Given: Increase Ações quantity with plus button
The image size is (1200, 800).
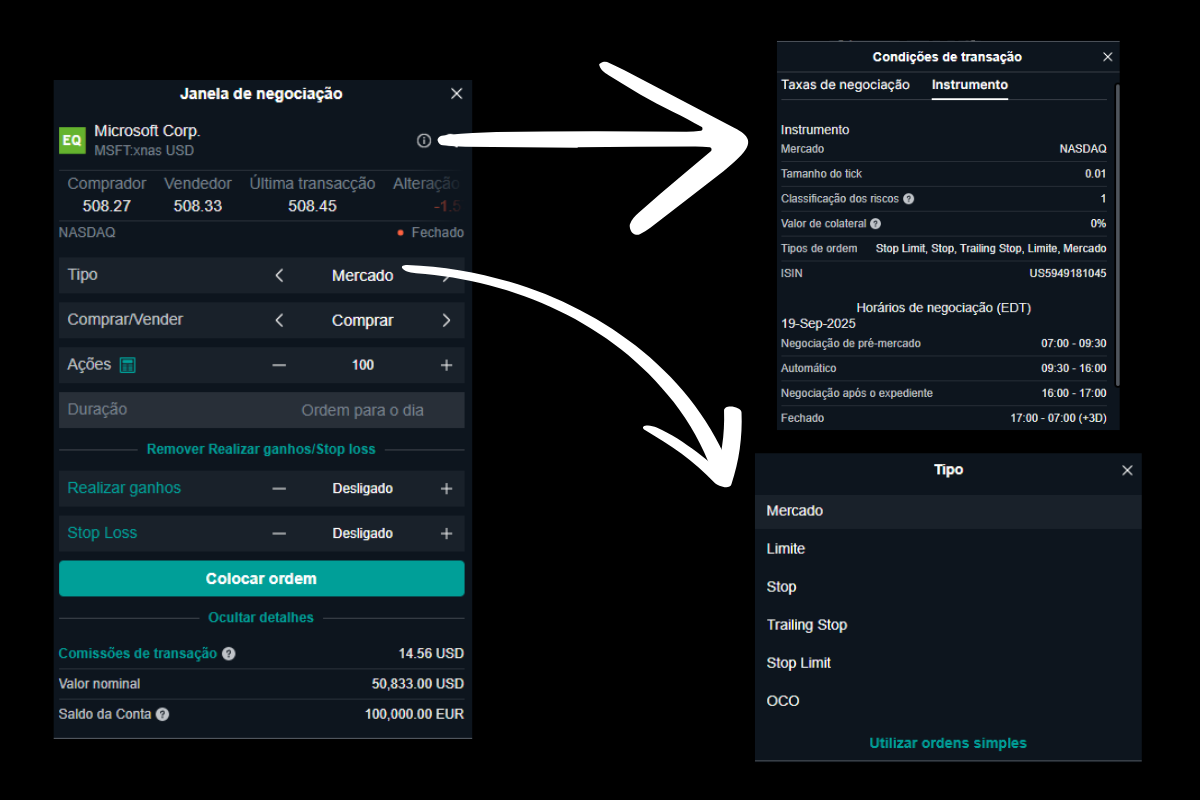Looking at the screenshot, I should click(446, 365).
